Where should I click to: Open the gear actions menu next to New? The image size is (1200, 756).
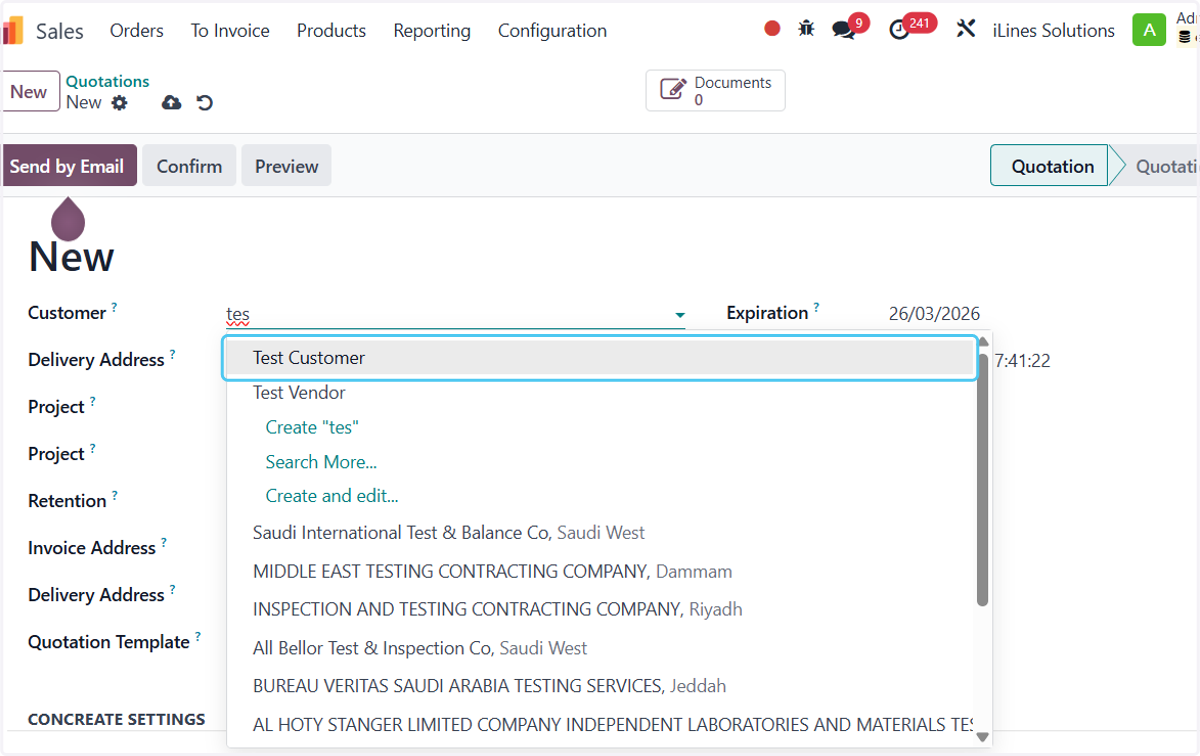pos(120,102)
